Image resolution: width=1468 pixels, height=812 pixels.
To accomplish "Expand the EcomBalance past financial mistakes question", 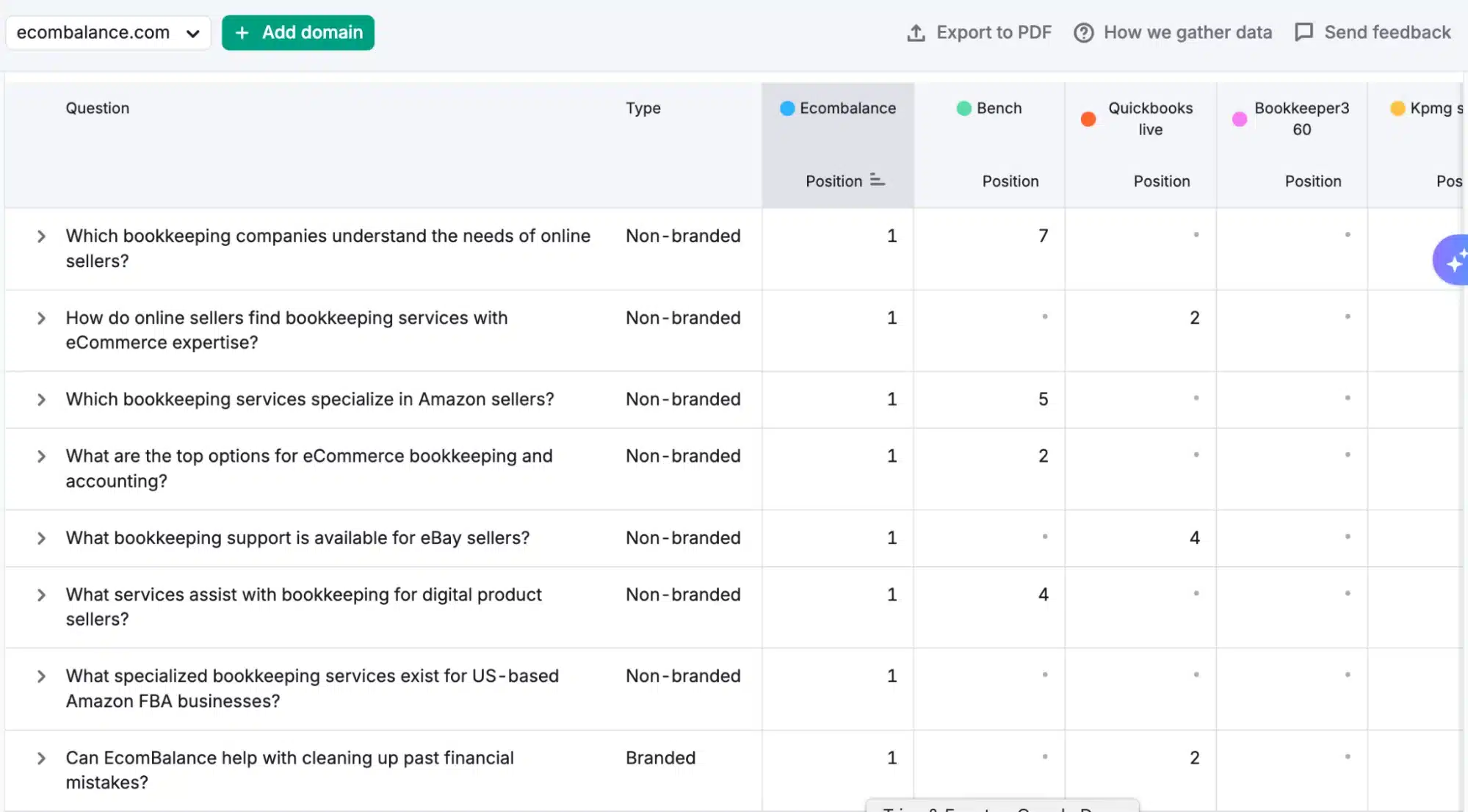I will point(41,758).
